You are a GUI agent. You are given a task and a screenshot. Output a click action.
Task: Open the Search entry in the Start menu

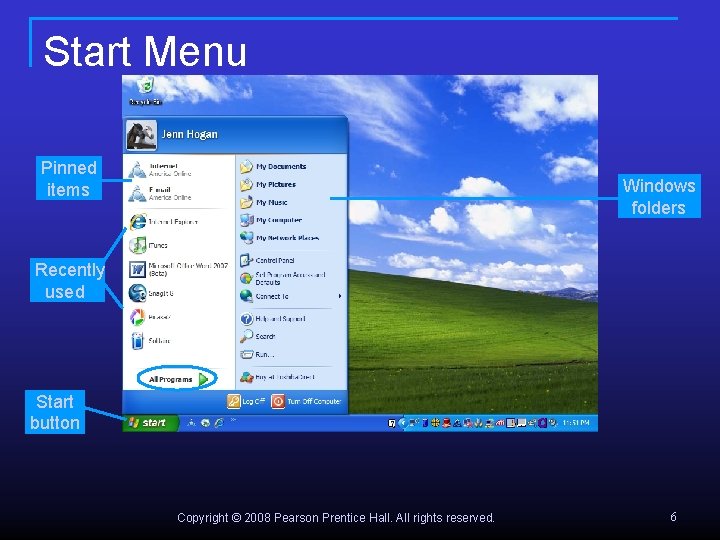tap(291, 336)
